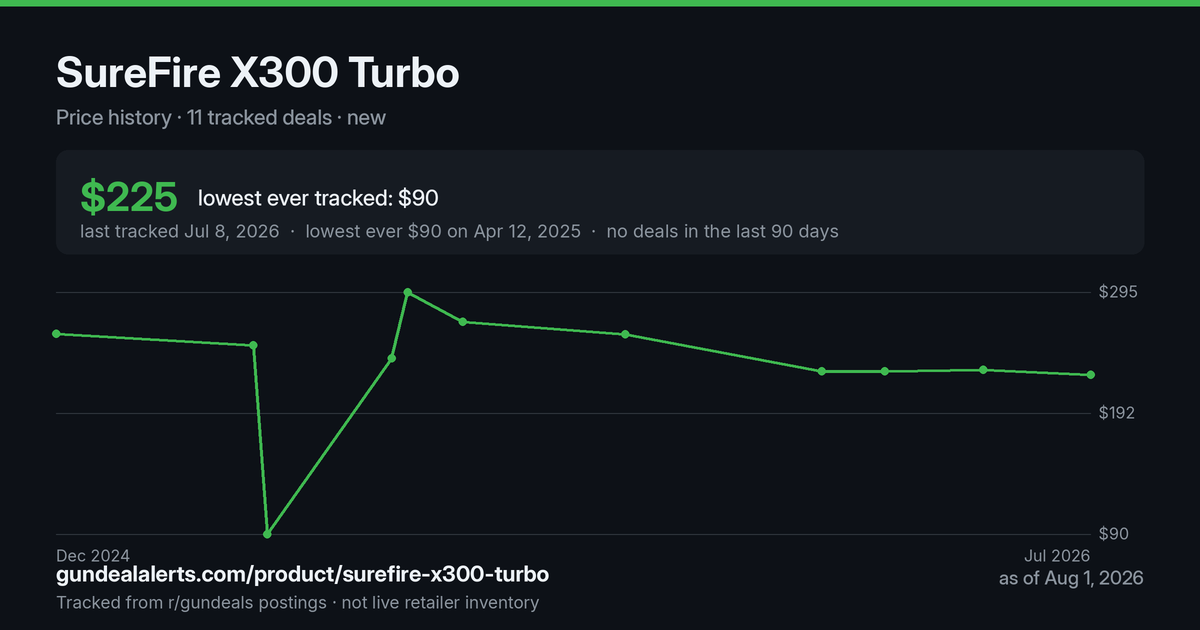Image resolution: width=1200 pixels, height=630 pixels.
Task: Click the $295 axis label
Action: coord(1117,292)
